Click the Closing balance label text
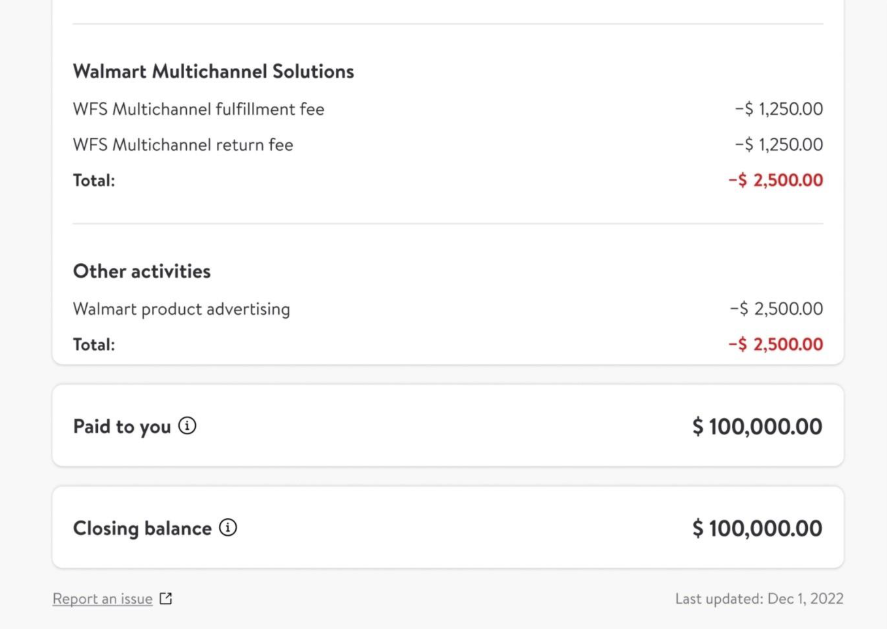The width and height of the screenshot is (887, 629). 142,529
